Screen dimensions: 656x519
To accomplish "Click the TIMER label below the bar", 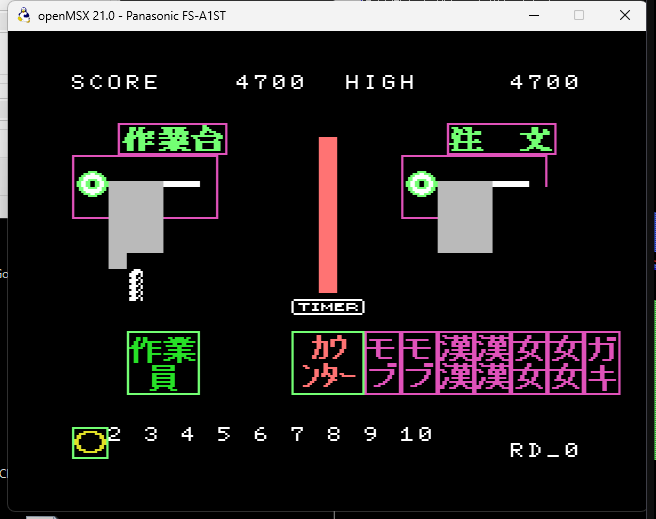I will click(328, 307).
